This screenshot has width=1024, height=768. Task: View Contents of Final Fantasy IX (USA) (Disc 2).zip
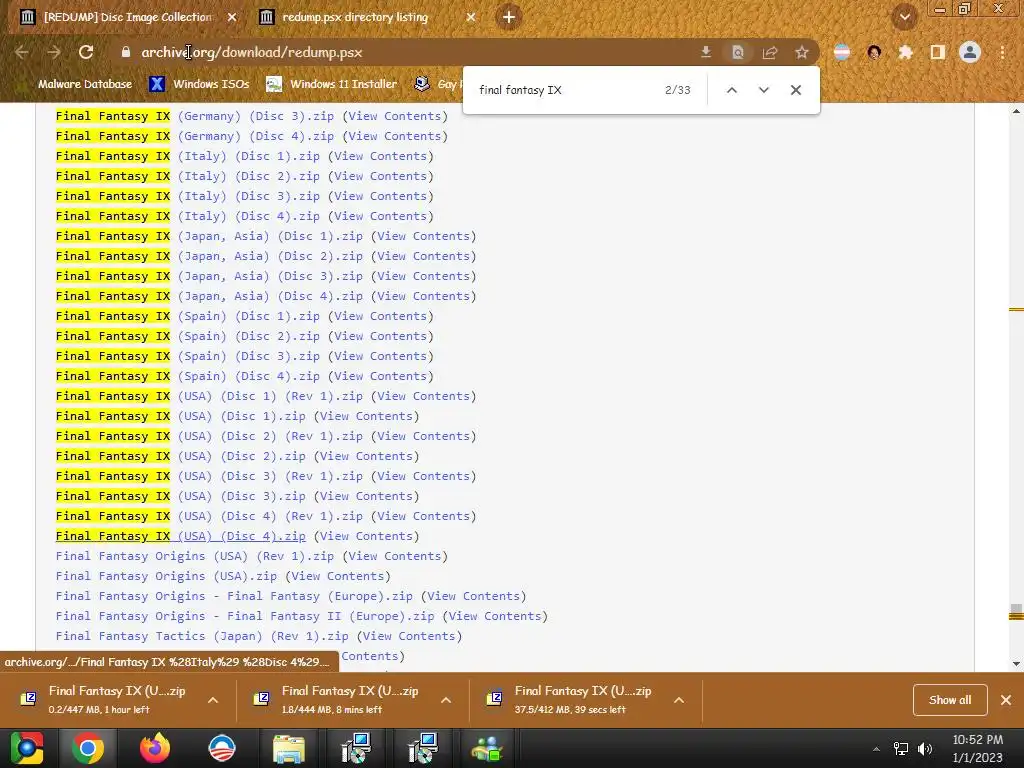366,456
